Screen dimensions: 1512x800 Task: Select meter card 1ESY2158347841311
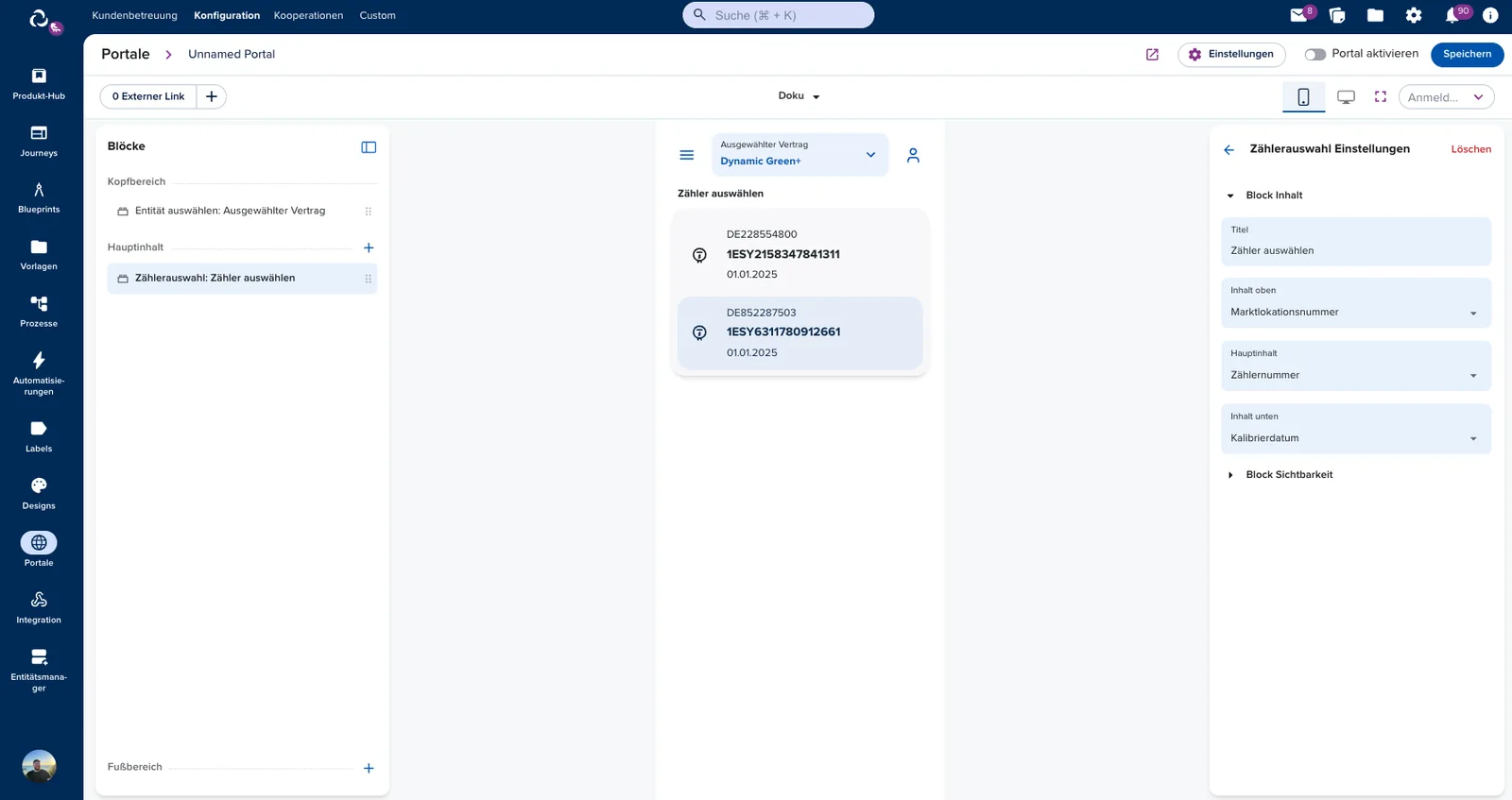[x=799, y=254]
